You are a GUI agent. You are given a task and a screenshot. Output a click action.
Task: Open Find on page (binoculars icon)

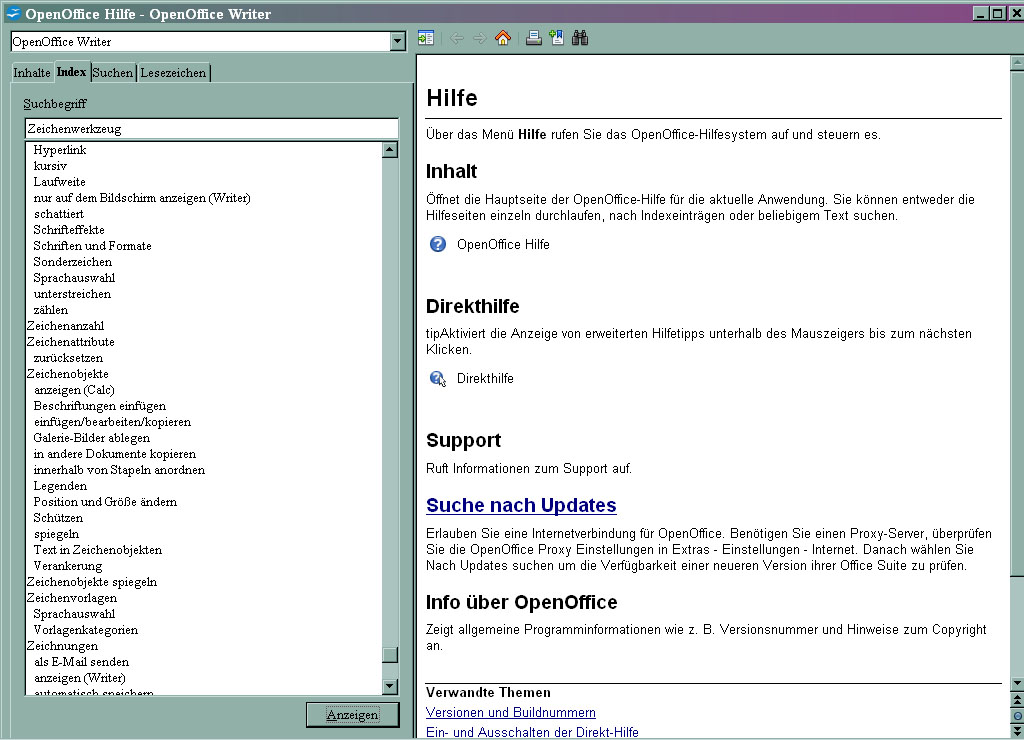click(x=580, y=39)
